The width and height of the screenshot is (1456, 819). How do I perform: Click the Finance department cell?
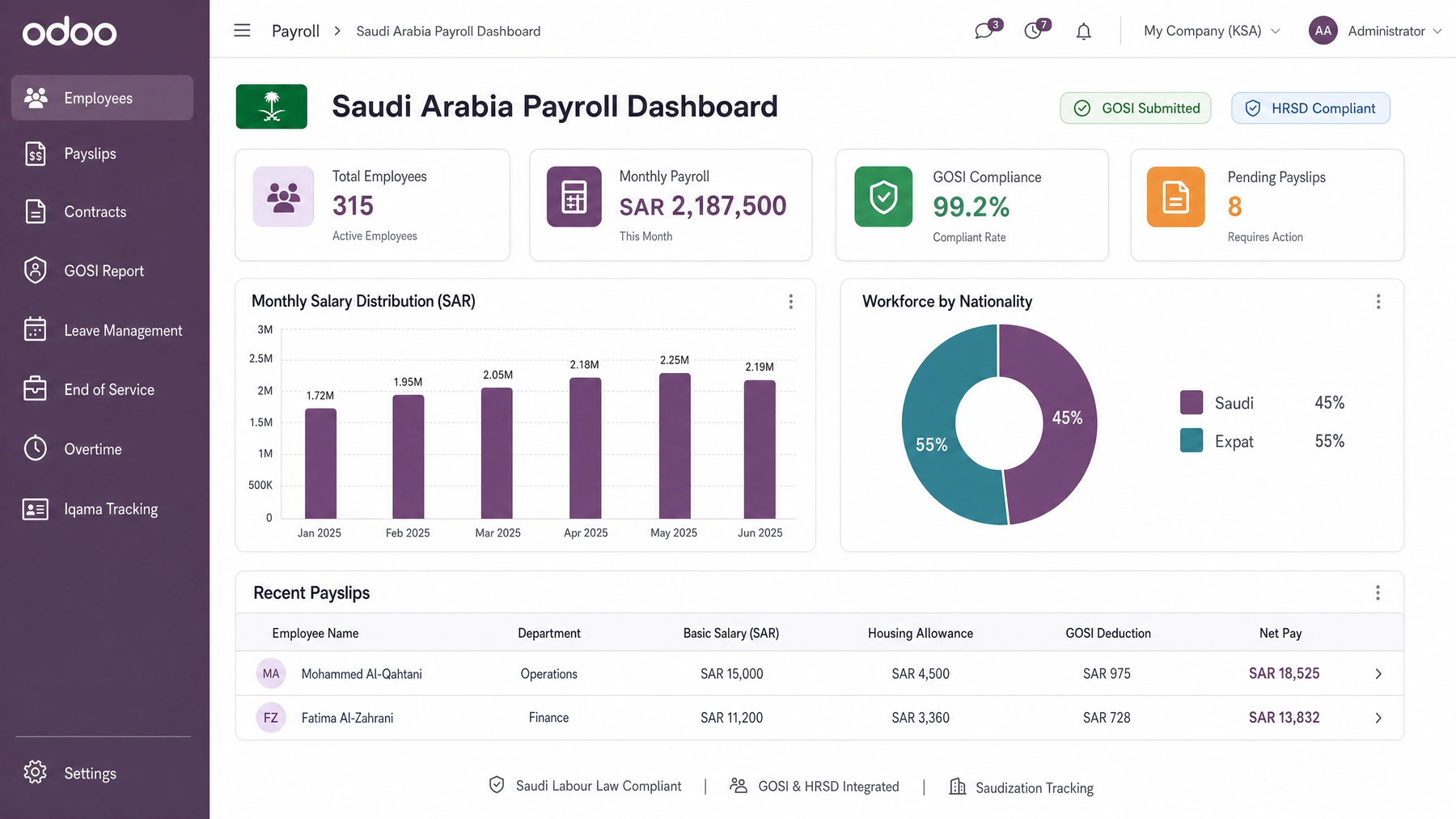548,717
